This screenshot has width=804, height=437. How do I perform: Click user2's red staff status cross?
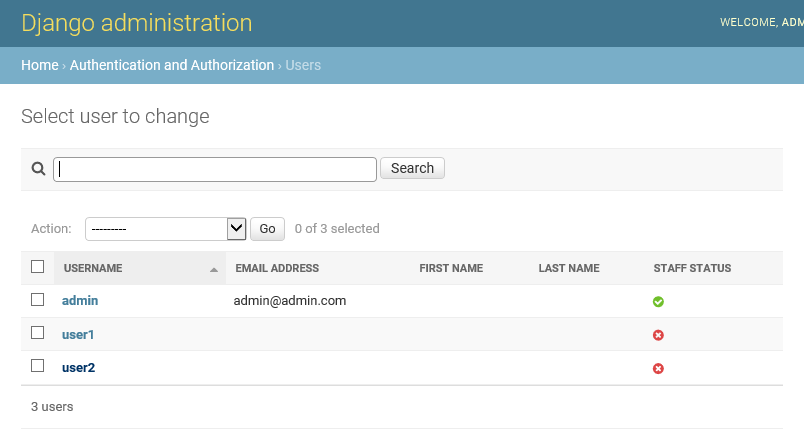pos(658,368)
